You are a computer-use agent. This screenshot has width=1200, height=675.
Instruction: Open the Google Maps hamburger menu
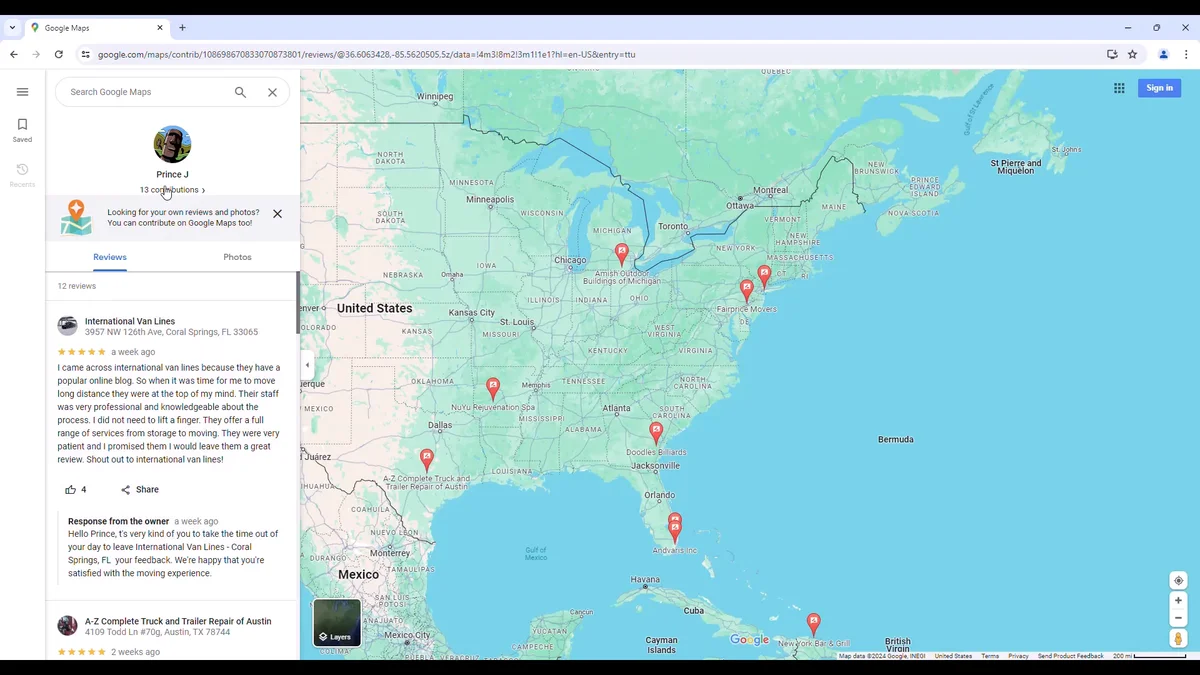coord(22,92)
